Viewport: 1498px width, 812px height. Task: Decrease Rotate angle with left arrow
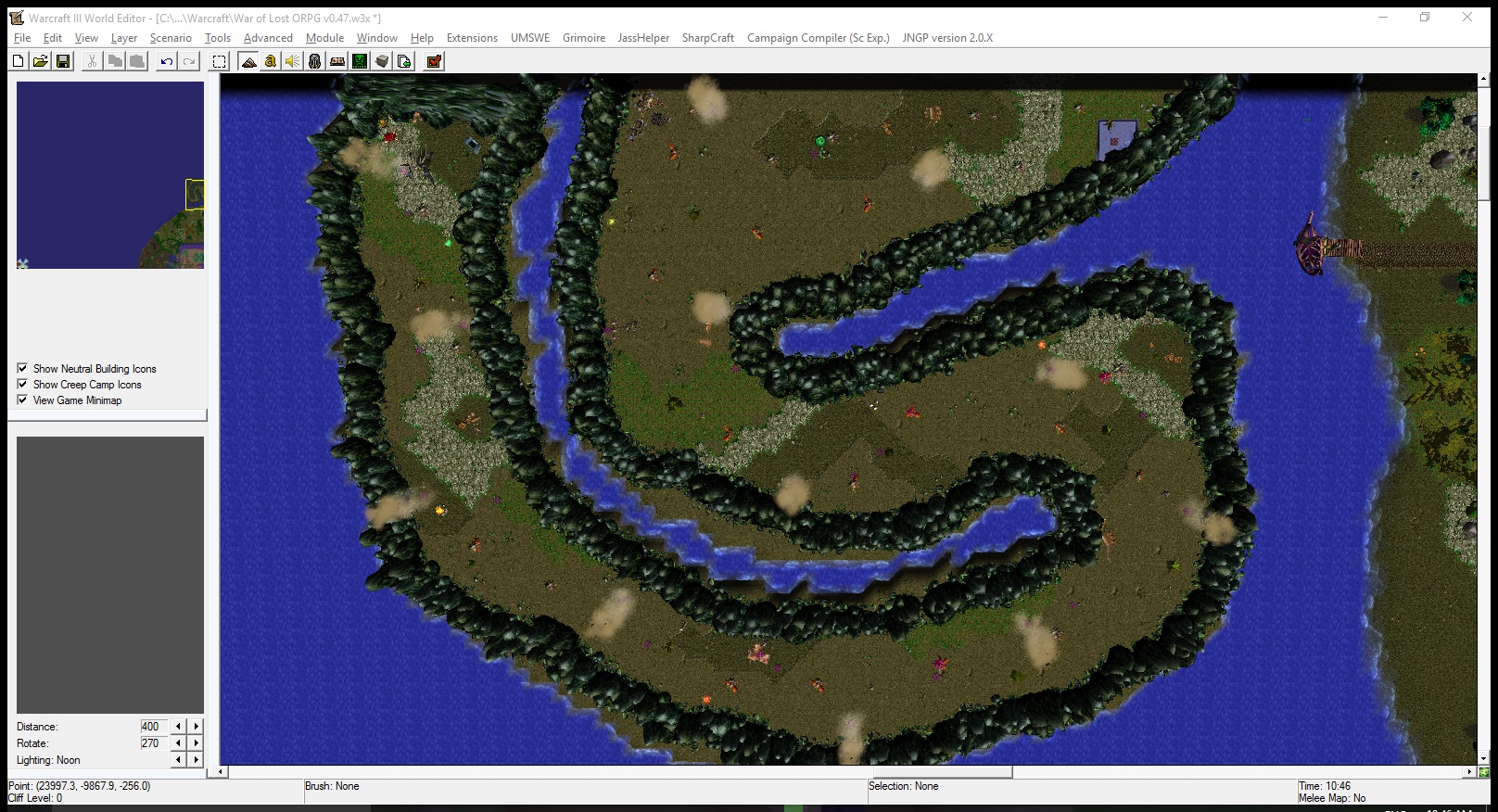tap(179, 743)
